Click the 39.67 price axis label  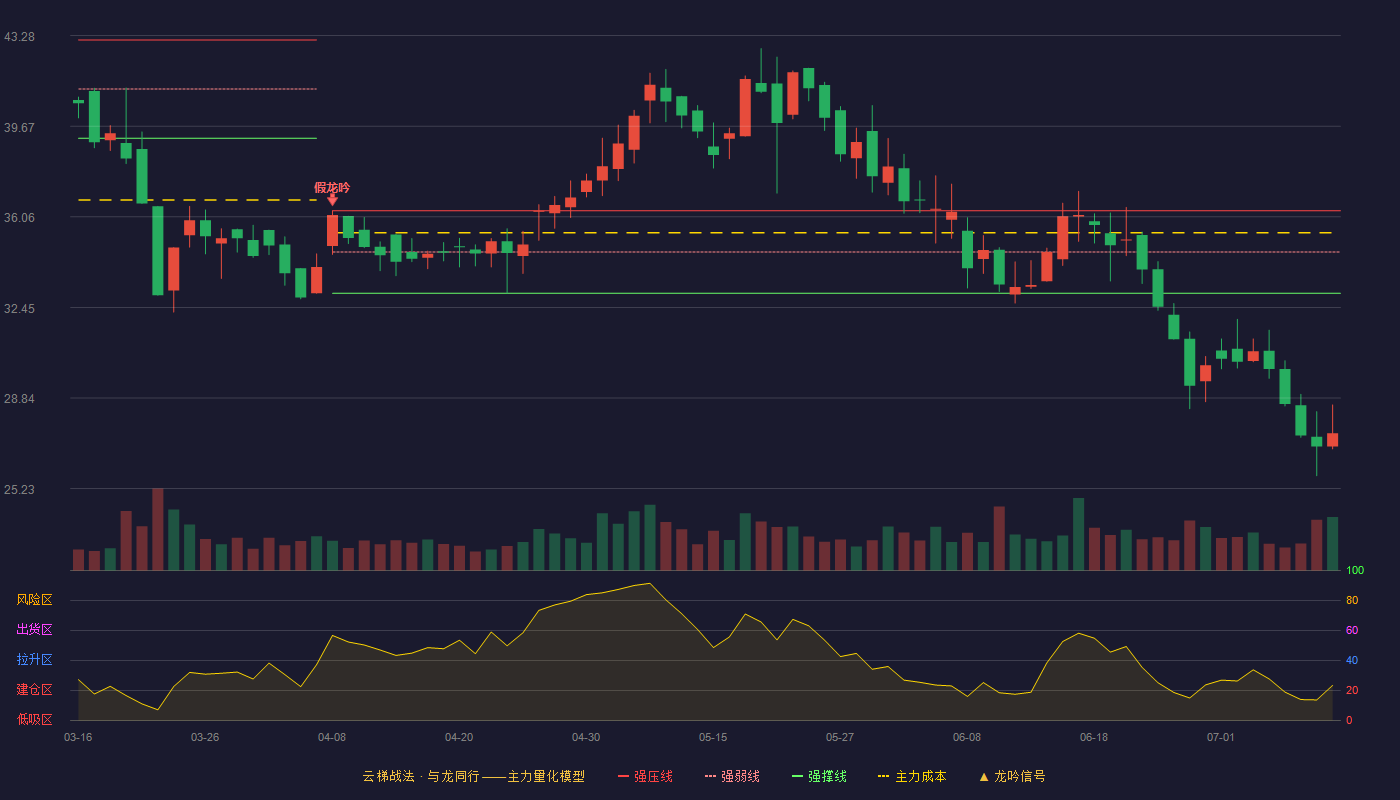coord(19,128)
